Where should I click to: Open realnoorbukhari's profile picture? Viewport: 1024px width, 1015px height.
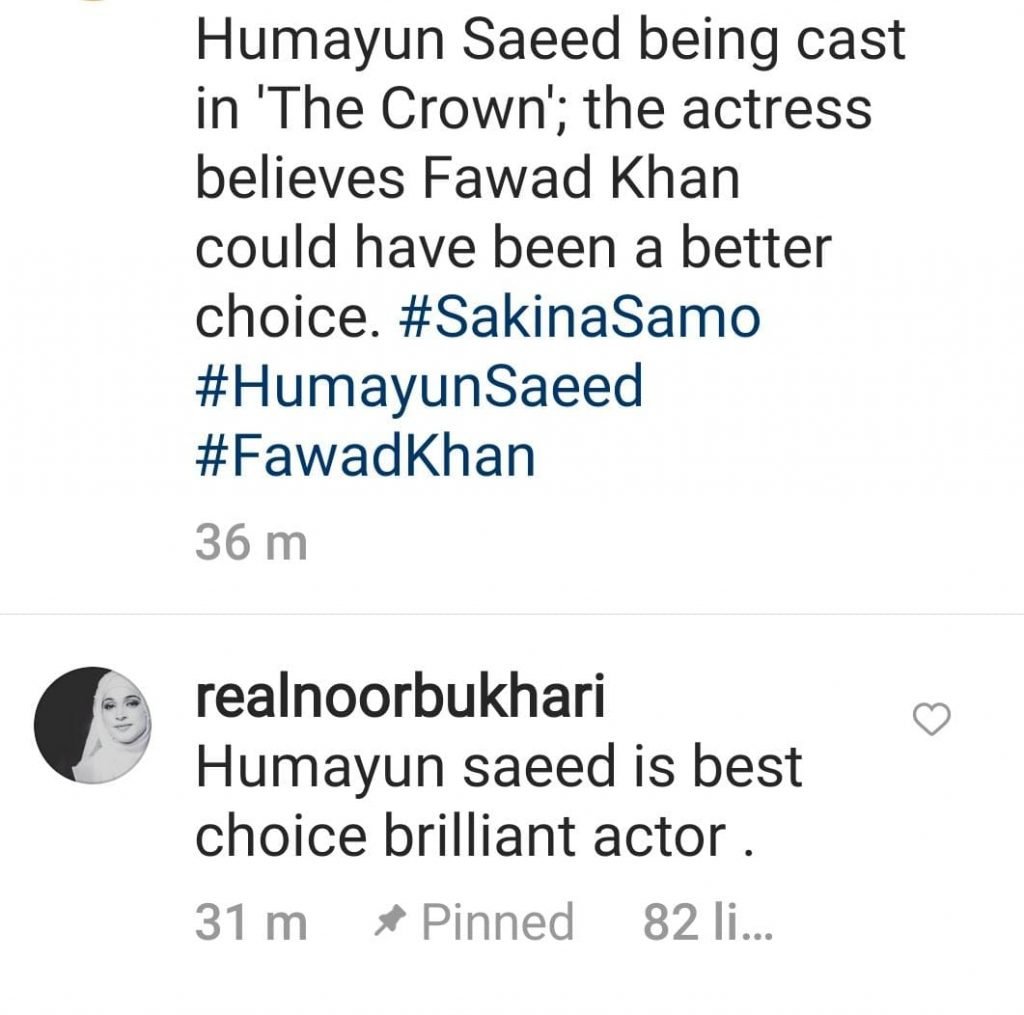click(93, 723)
